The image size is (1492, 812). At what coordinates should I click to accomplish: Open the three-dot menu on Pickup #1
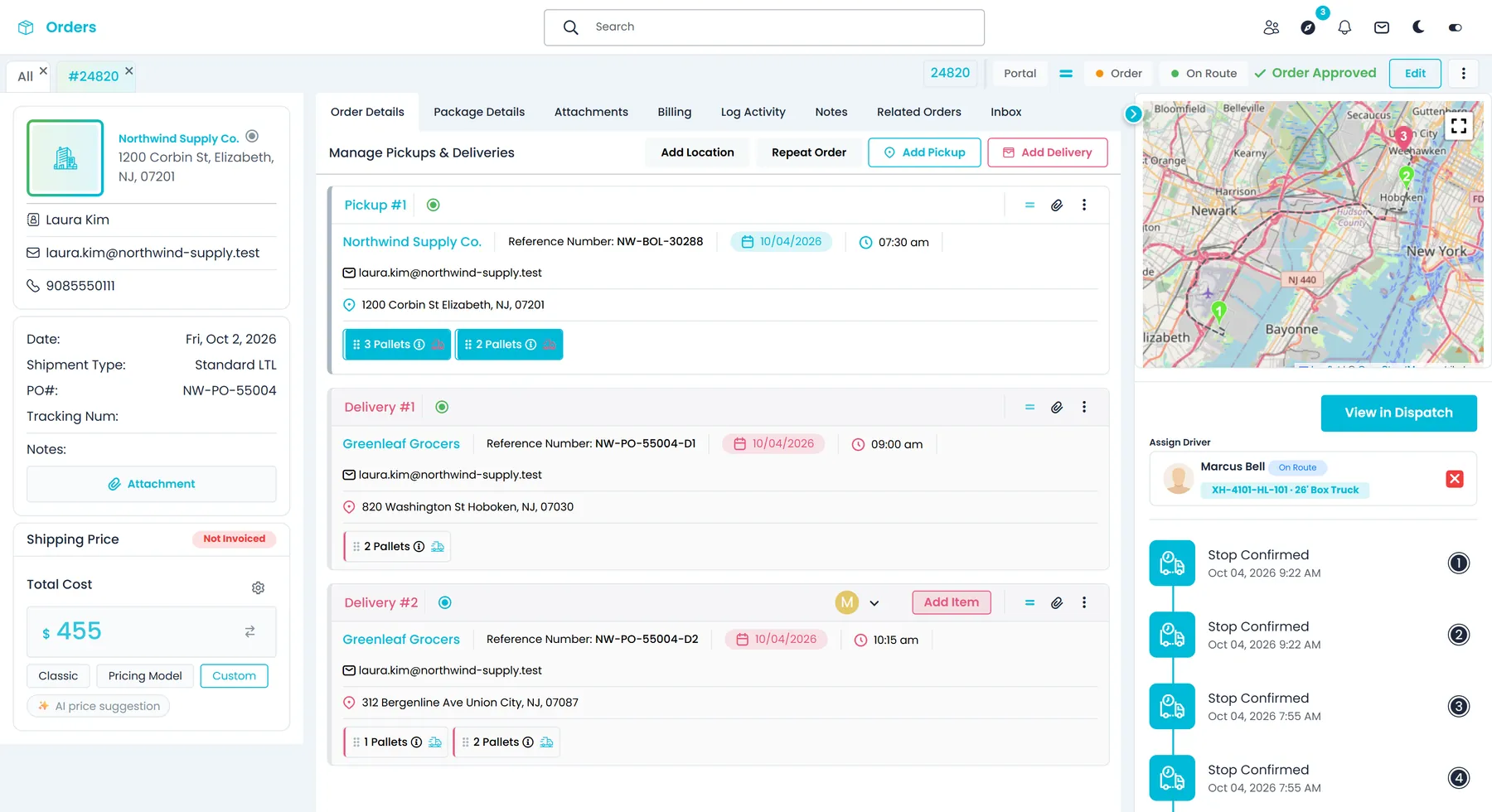tap(1084, 205)
